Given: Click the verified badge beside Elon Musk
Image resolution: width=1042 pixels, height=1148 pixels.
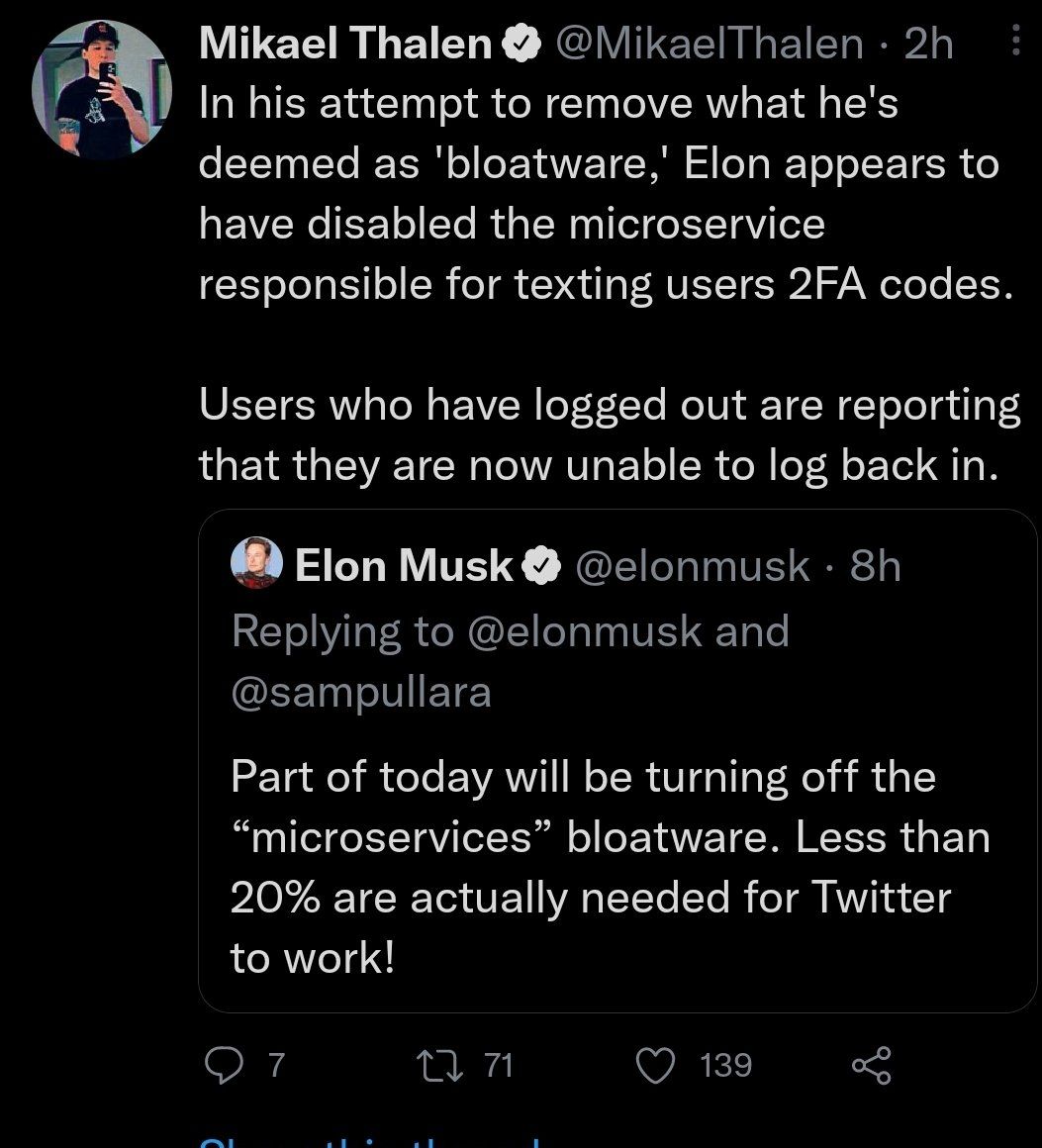Looking at the screenshot, I should pyautogui.click(x=542, y=565).
